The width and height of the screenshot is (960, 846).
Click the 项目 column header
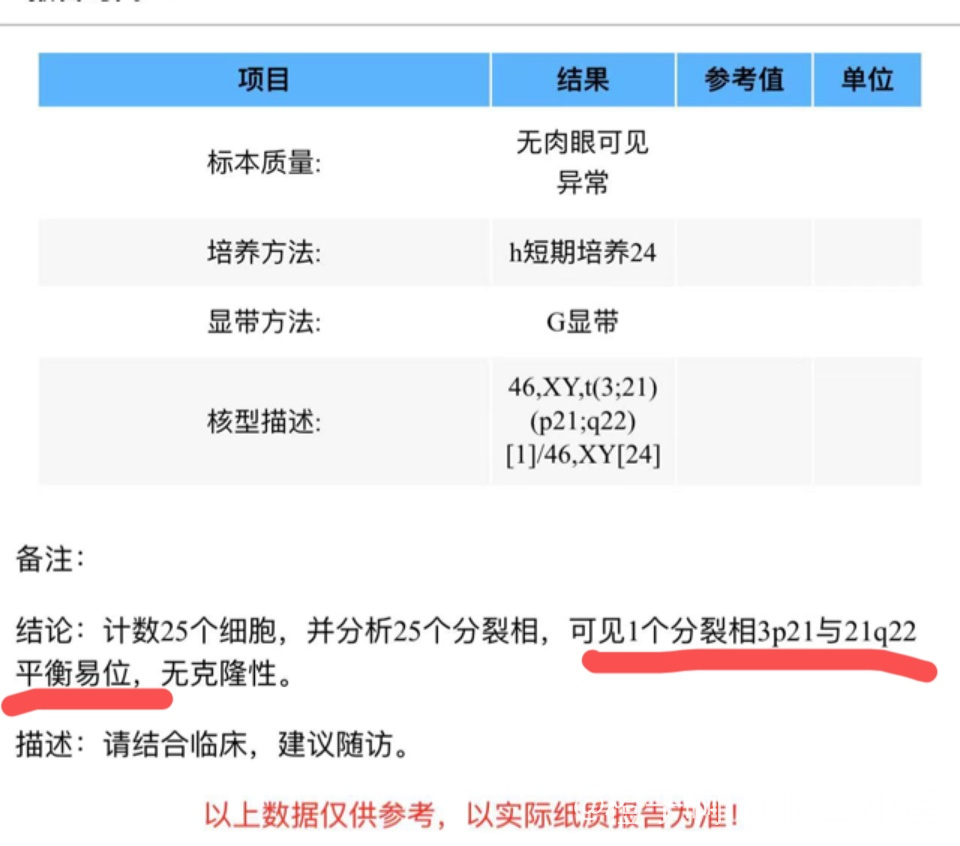click(264, 80)
